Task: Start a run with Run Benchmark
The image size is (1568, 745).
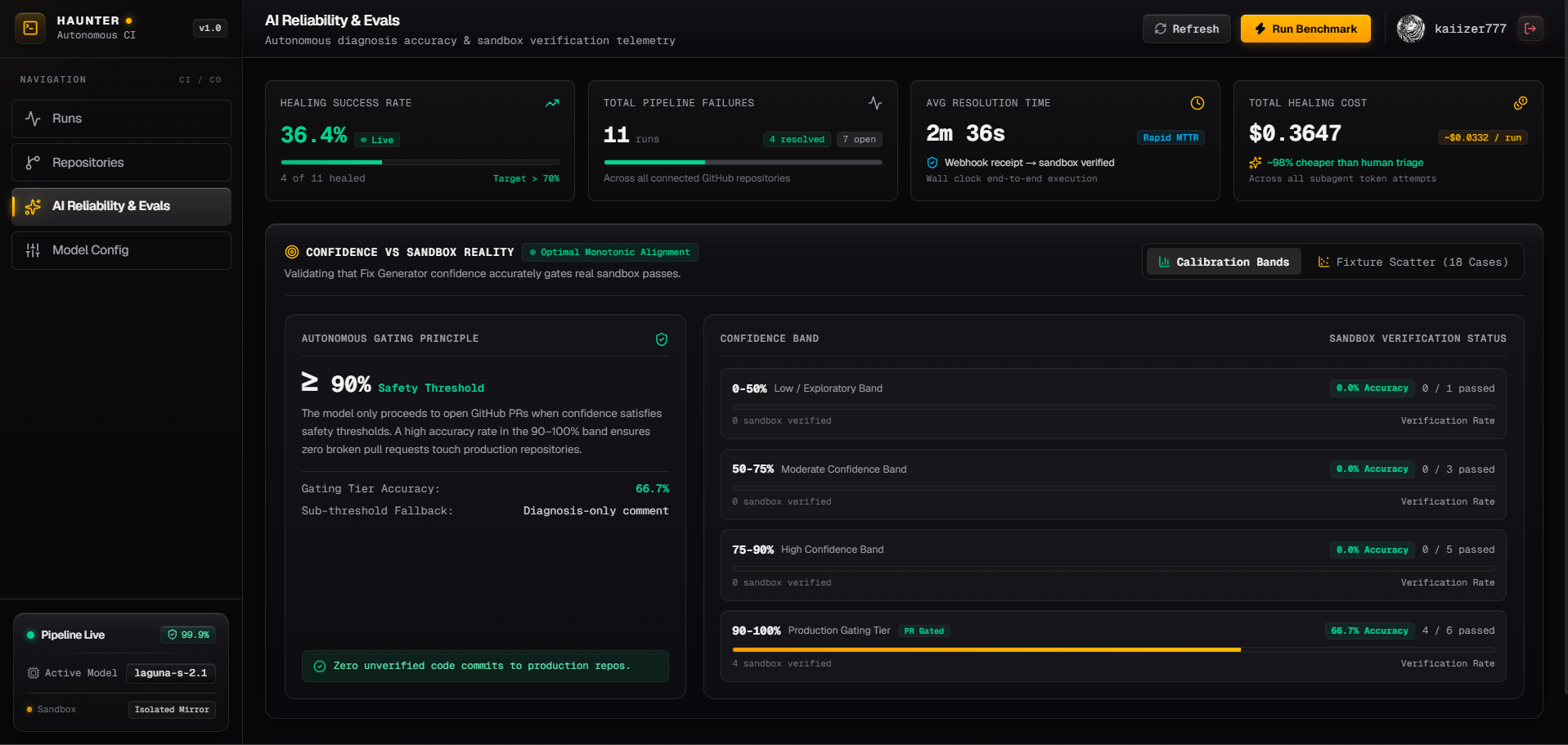Action: [x=1305, y=29]
